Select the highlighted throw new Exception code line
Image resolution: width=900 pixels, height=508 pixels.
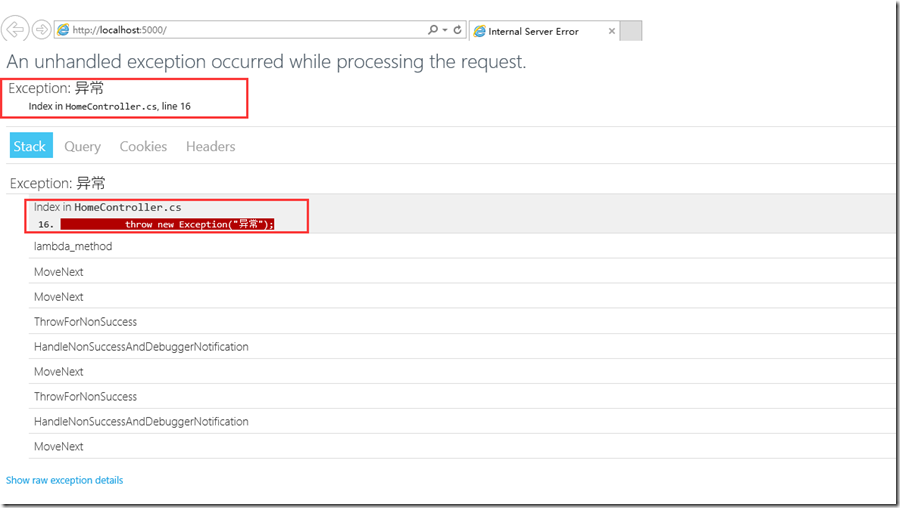(x=168, y=224)
